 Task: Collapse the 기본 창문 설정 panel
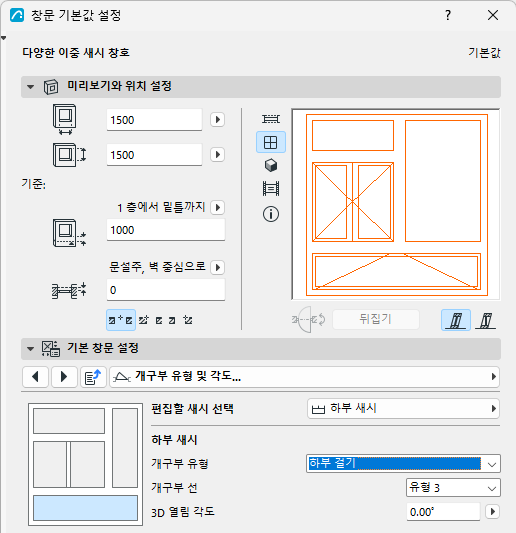click(31, 349)
